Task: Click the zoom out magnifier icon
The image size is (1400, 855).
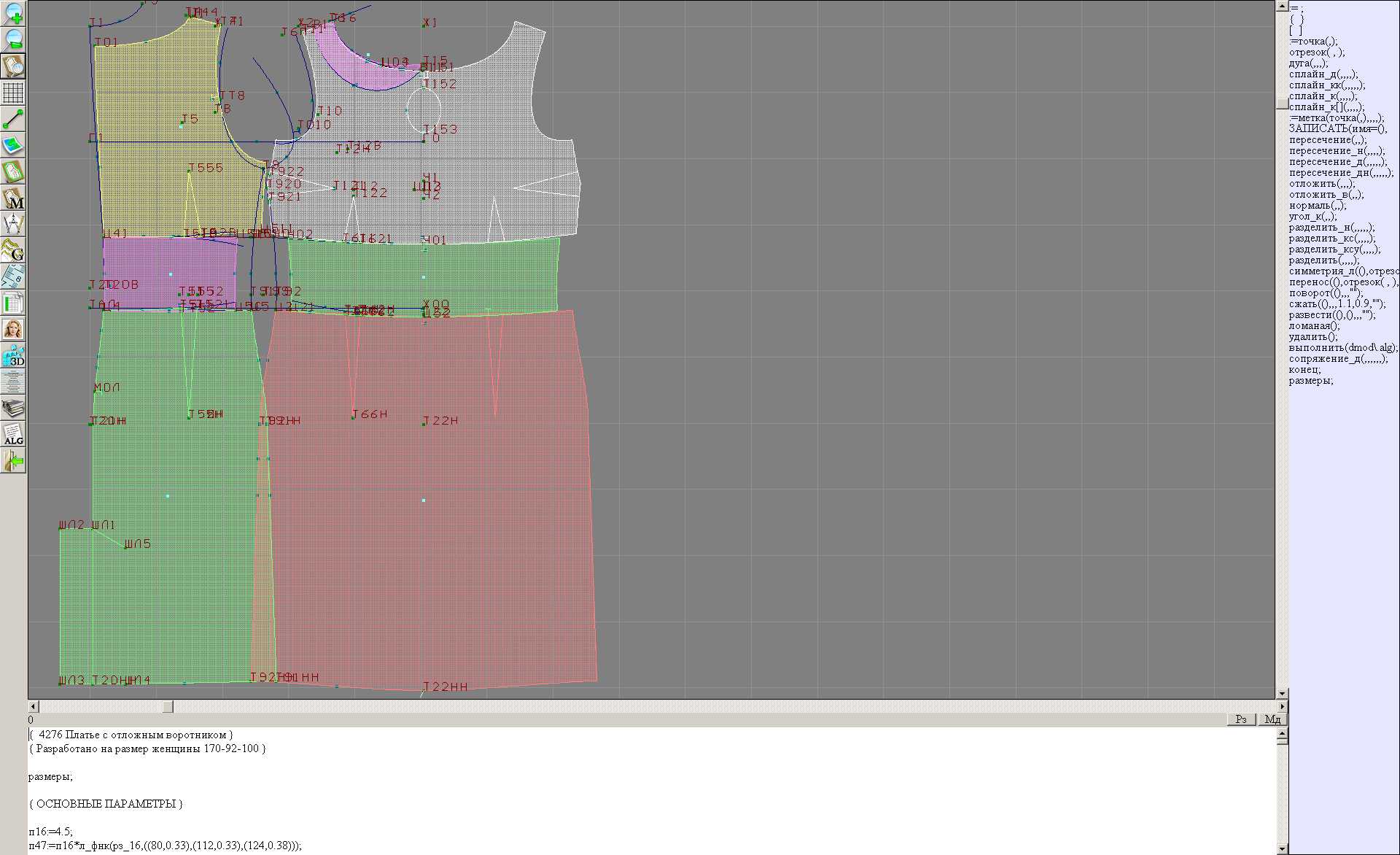Action: 13,39
